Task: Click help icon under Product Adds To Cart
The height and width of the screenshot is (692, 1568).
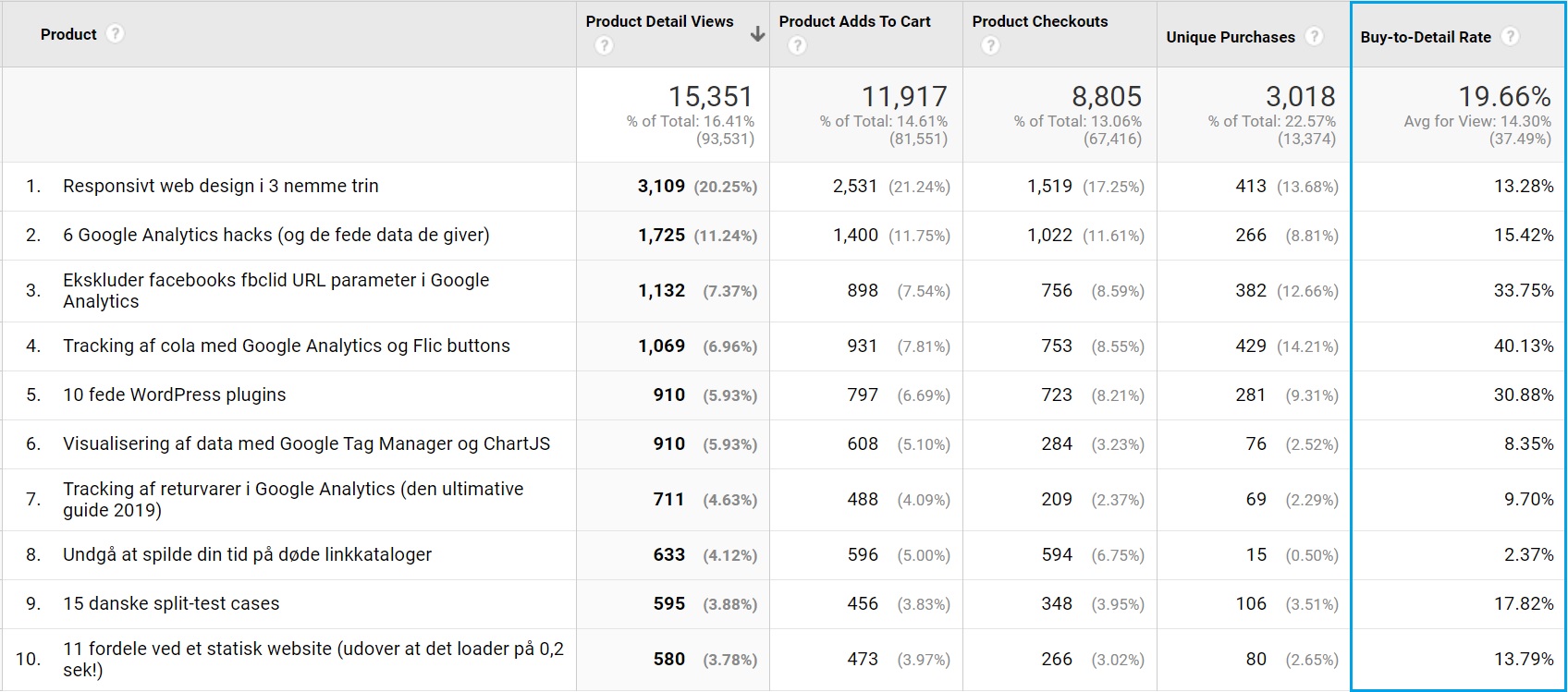Action: click(797, 45)
